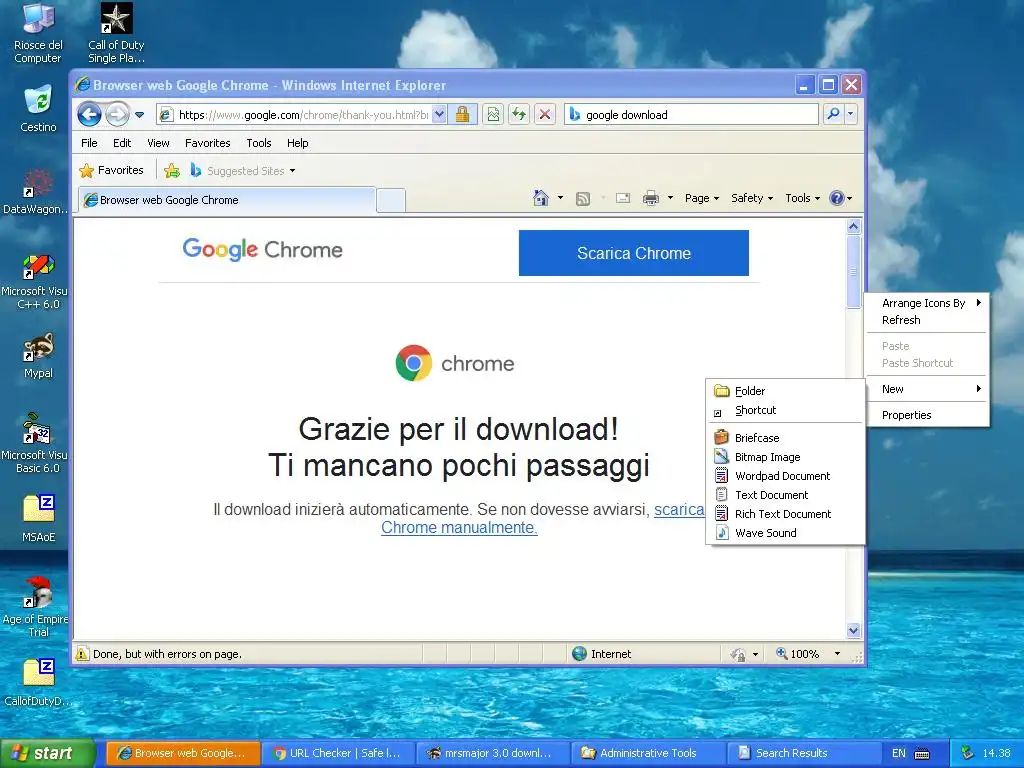Choose Wave Sound in New submenu

tap(786, 533)
